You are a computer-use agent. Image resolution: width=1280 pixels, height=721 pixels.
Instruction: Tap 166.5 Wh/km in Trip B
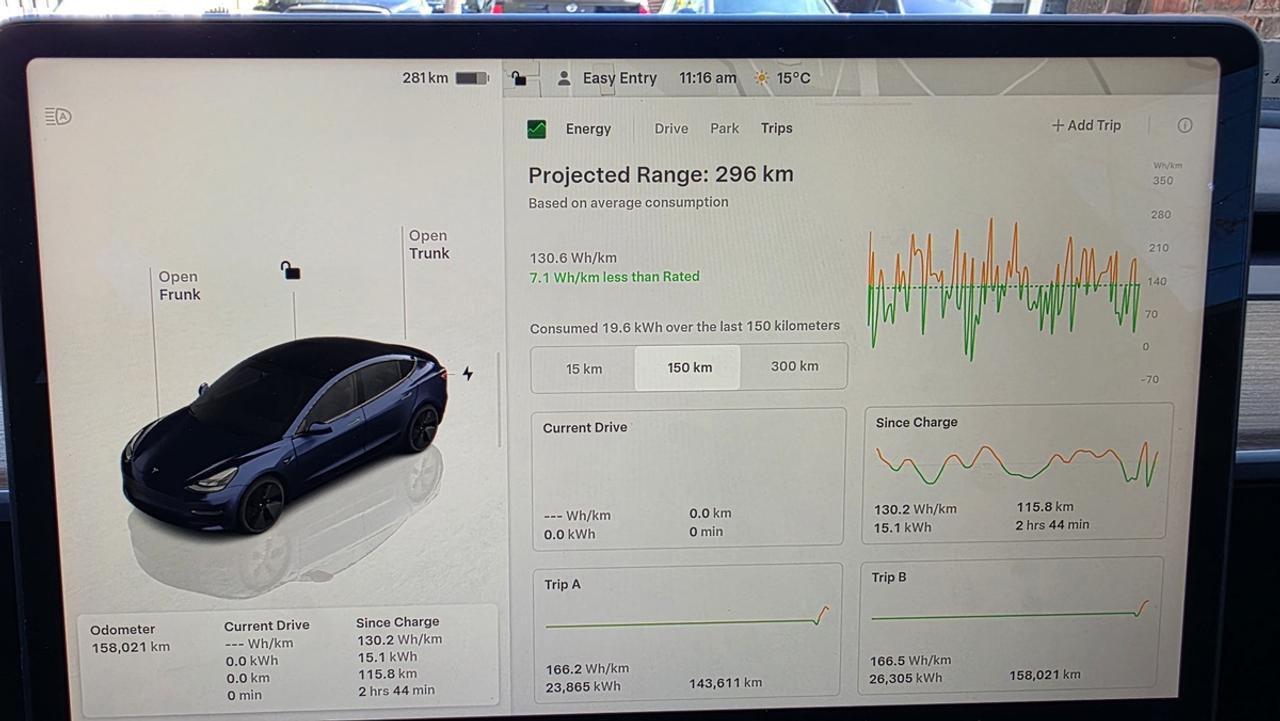pos(910,661)
